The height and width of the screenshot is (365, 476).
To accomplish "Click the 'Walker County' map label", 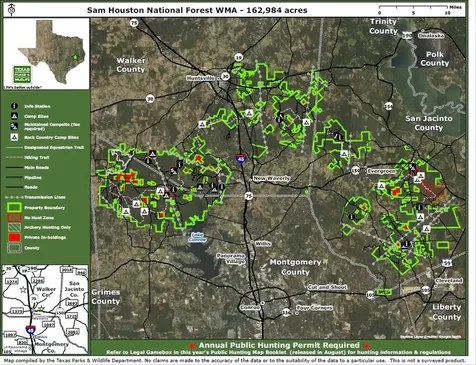I will [x=131, y=65].
